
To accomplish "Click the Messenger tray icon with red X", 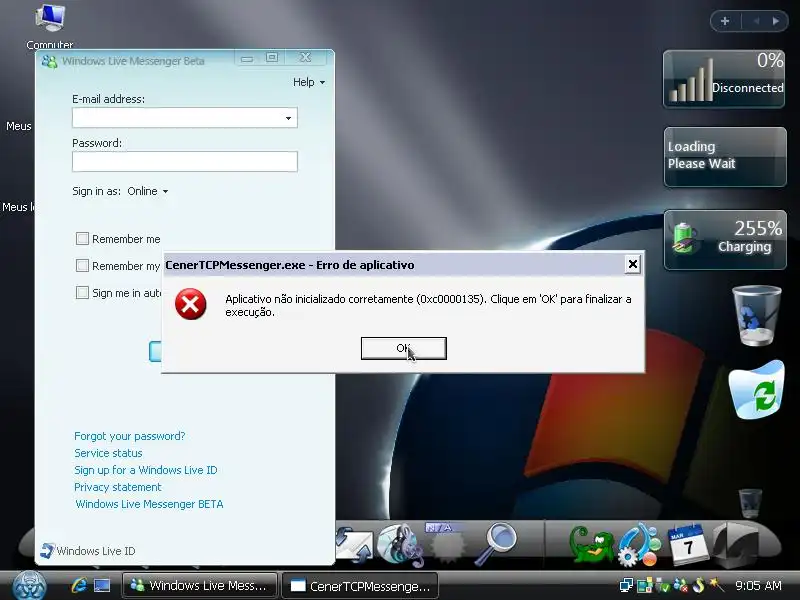I will pyautogui.click(x=680, y=585).
